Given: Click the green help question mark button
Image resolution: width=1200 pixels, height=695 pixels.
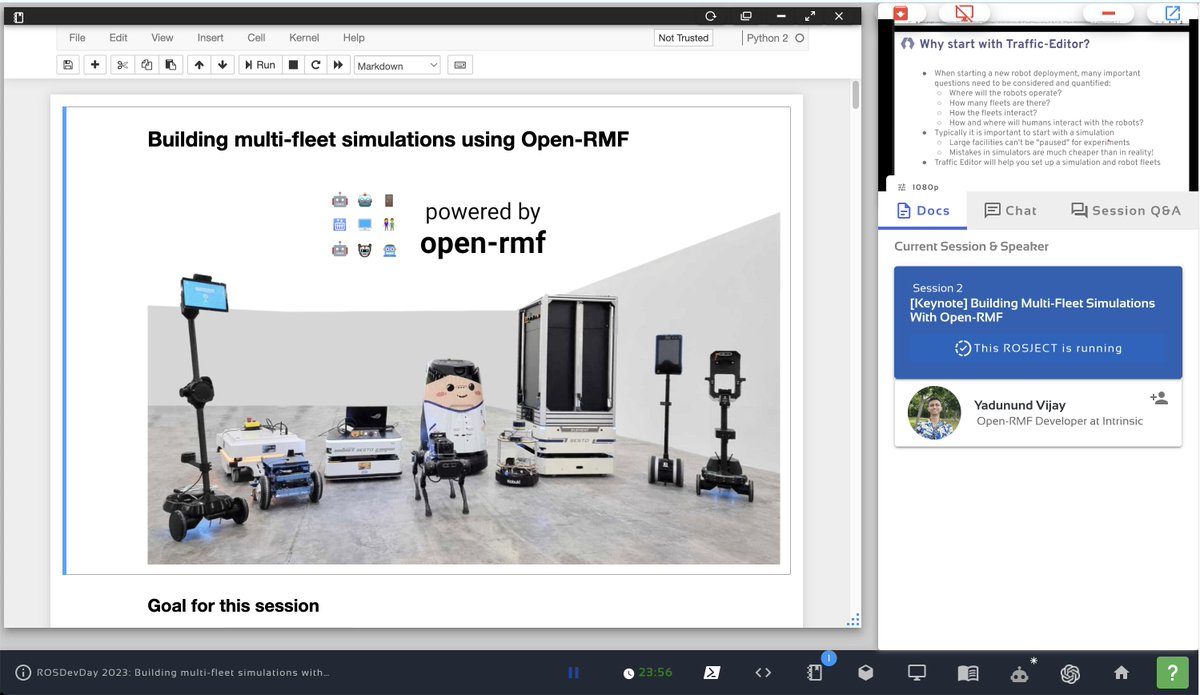Looking at the screenshot, I should [1172, 672].
